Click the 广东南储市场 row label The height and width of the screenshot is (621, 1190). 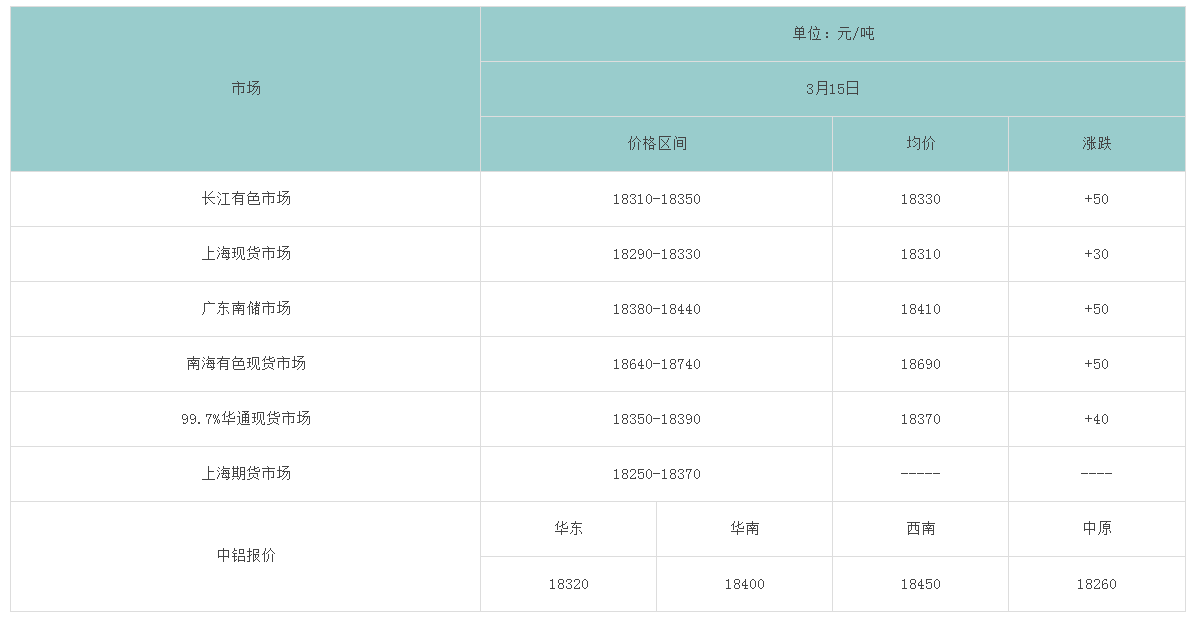(x=246, y=309)
